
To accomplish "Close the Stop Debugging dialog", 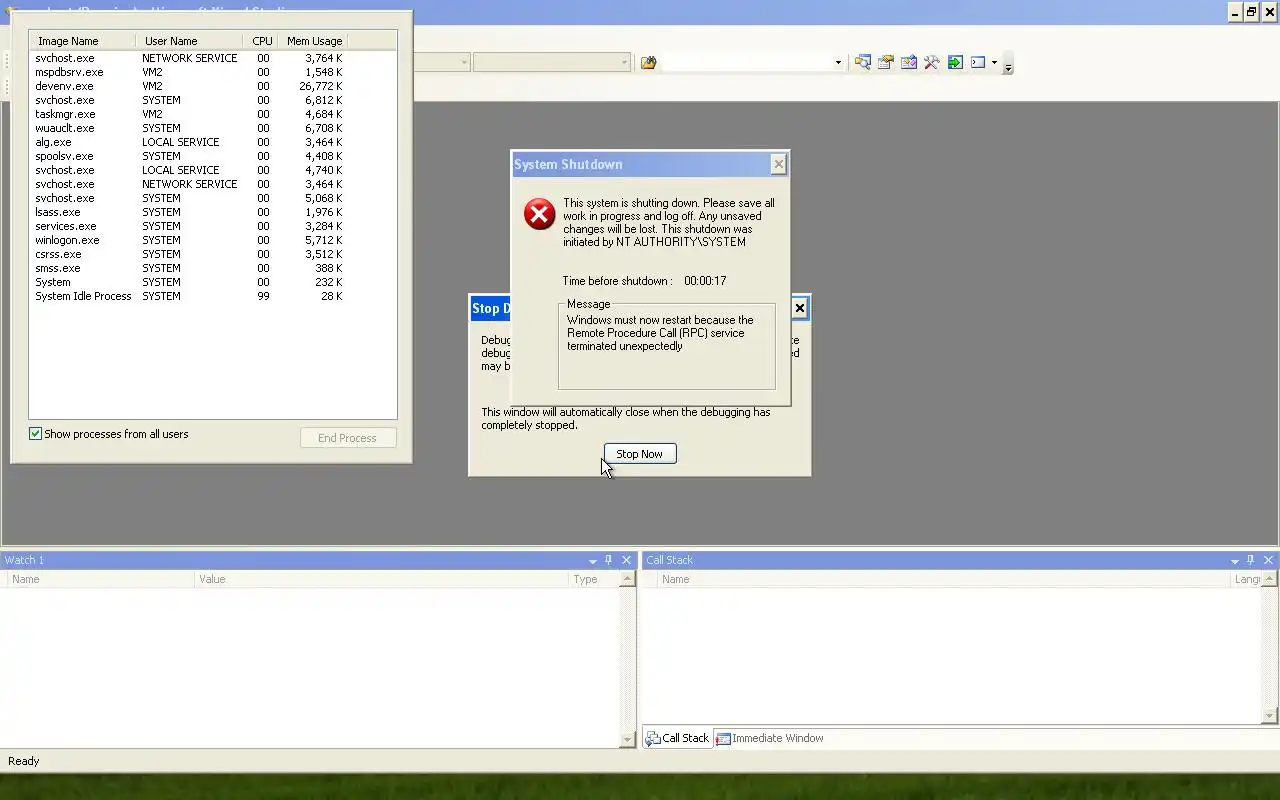I will click(x=800, y=308).
